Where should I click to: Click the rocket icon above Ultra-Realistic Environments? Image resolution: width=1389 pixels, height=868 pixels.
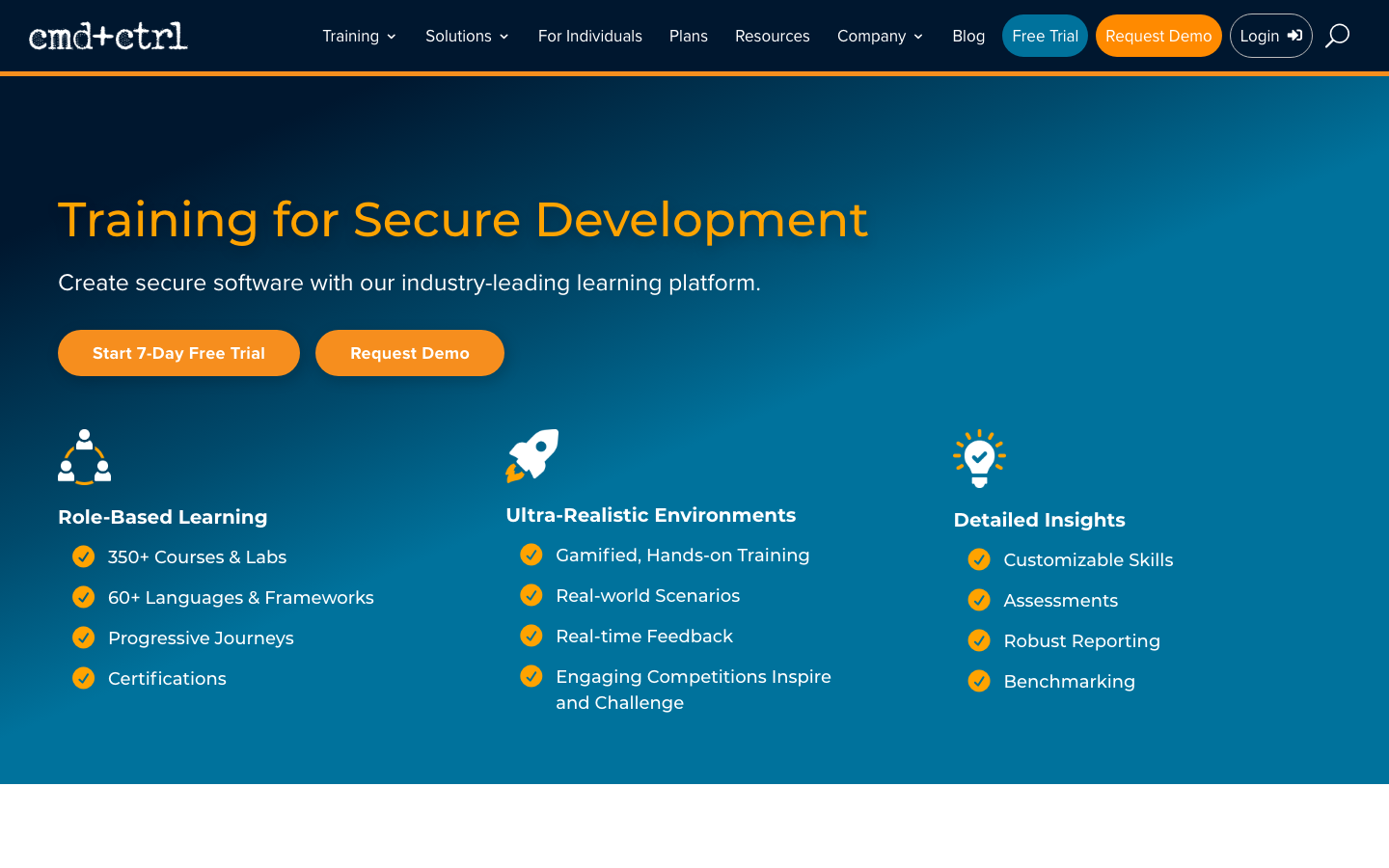coord(531,456)
